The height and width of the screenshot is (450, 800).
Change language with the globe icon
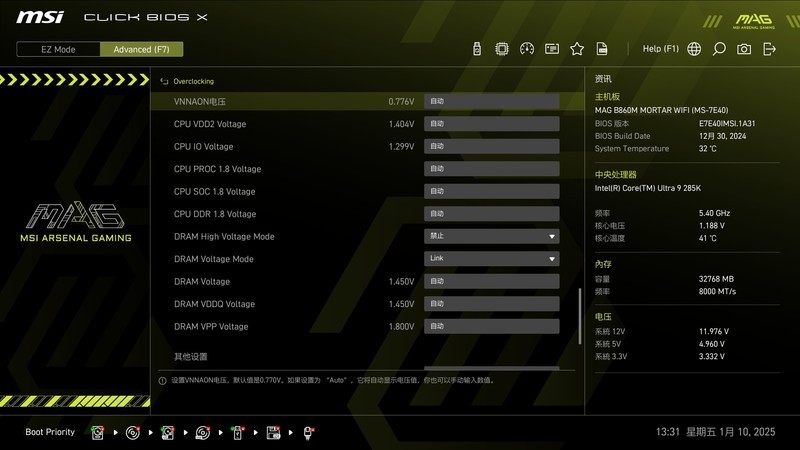pos(694,49)
